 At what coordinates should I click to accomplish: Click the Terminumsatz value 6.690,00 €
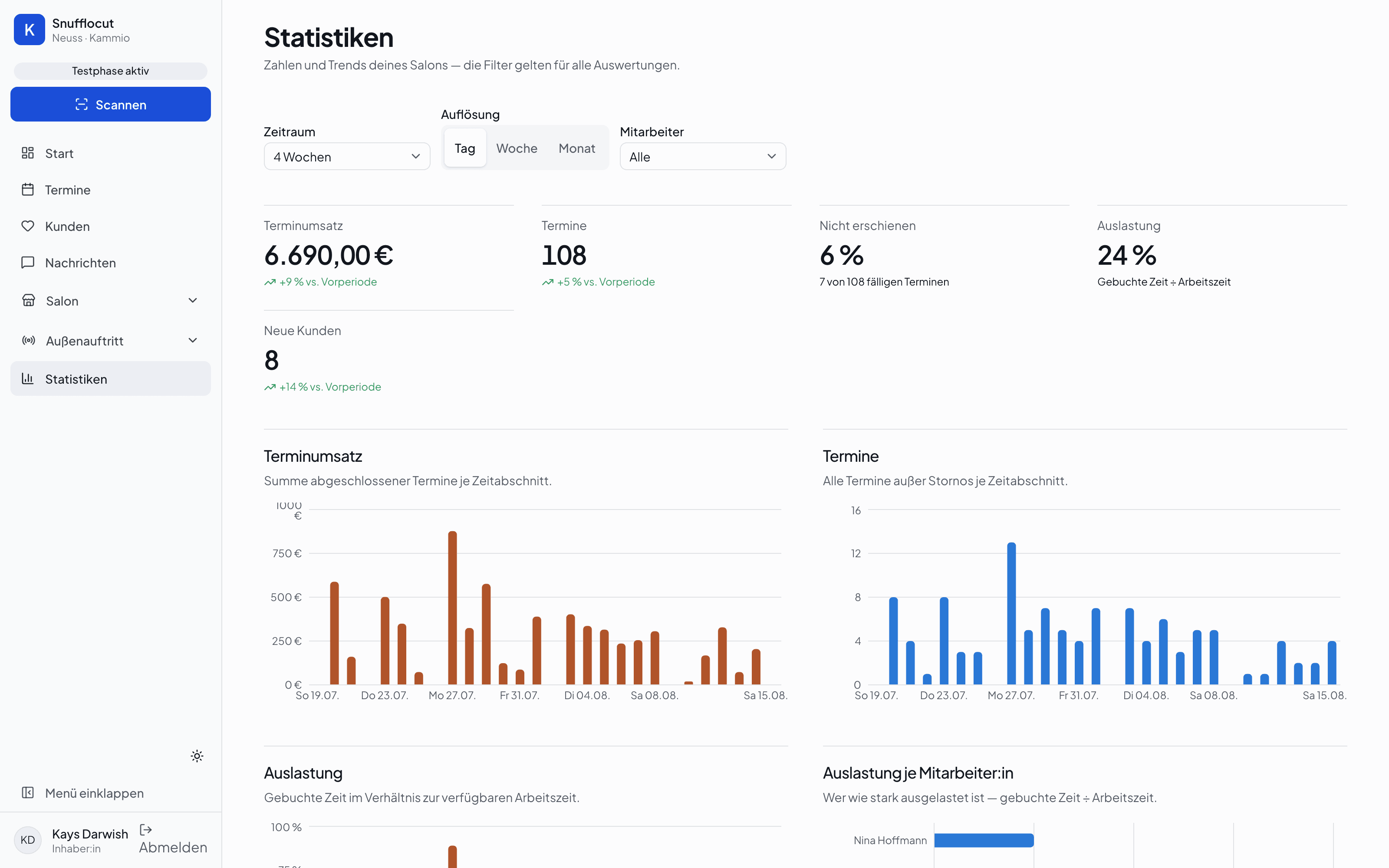tap(329, 255)
